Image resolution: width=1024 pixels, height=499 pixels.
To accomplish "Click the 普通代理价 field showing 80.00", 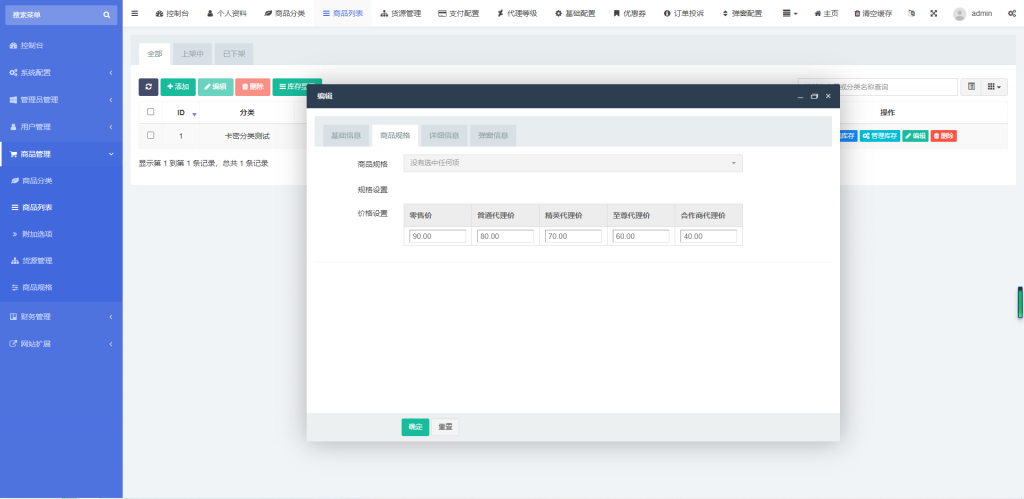I will 505,236.
